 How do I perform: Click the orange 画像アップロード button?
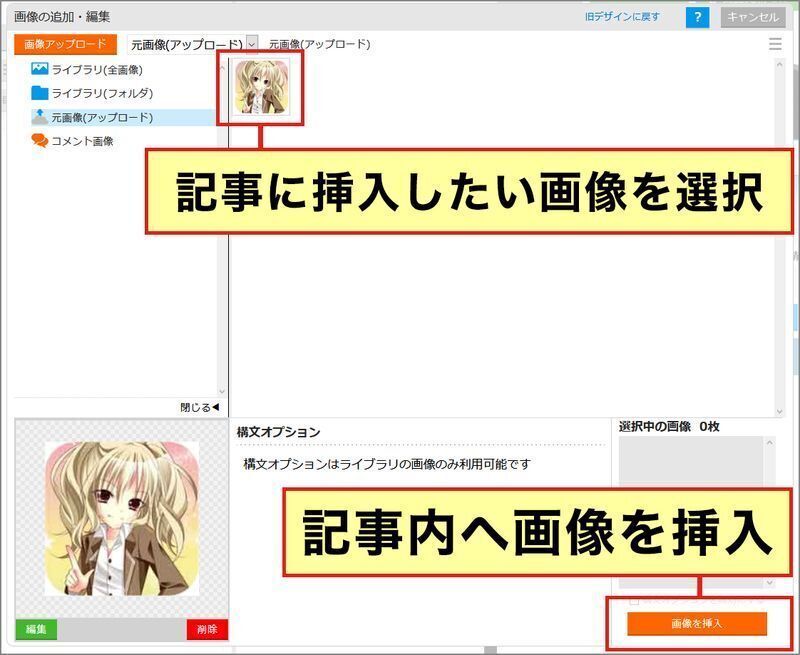click(65, 44)
